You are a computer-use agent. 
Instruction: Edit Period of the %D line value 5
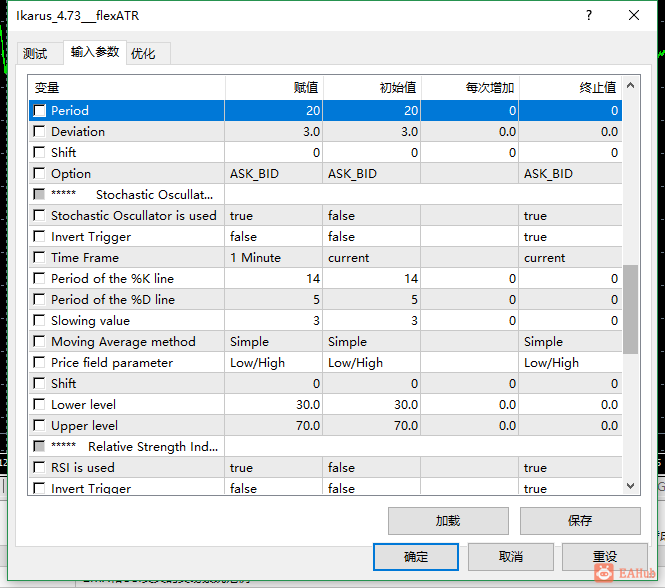[x=274, y=300]
